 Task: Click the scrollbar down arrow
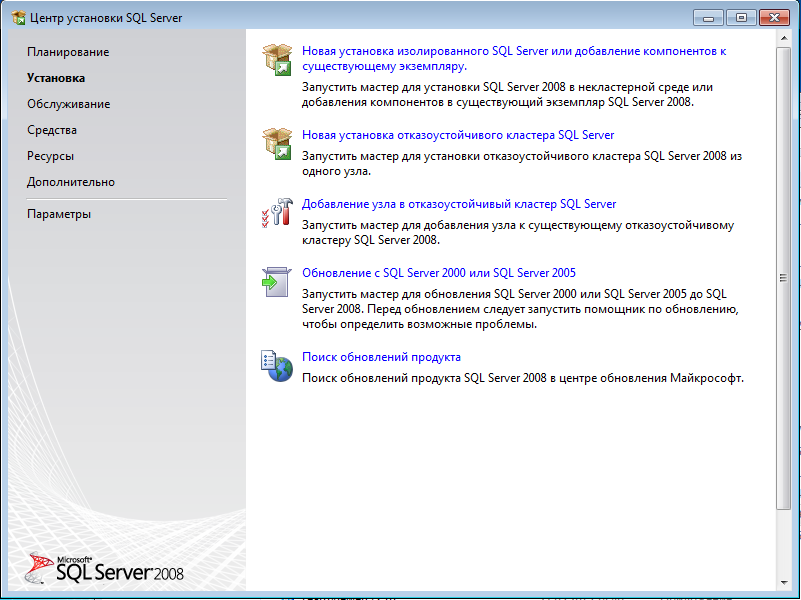click(784, 583)
